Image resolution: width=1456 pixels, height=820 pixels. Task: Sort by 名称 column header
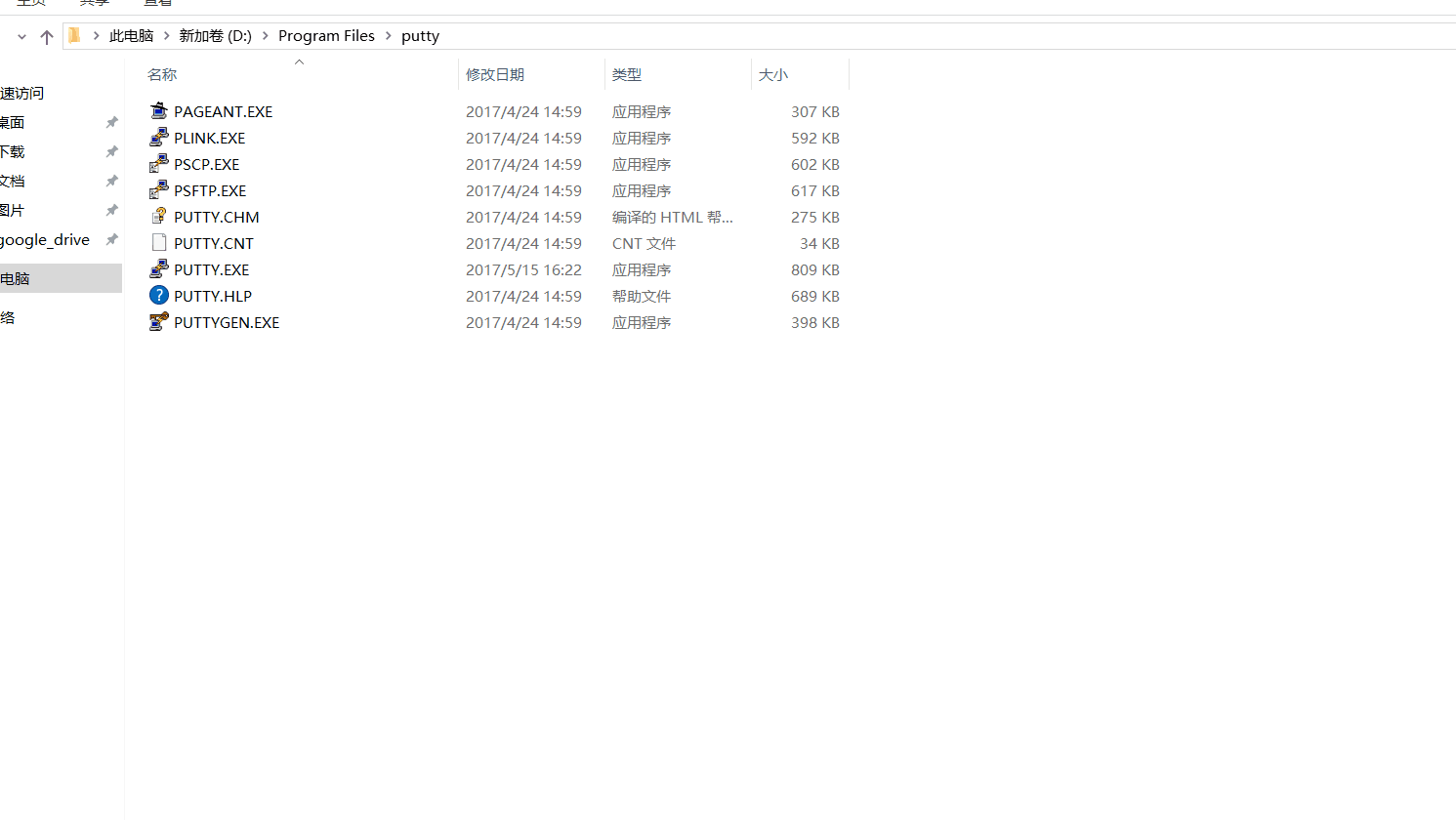[162, 74]
